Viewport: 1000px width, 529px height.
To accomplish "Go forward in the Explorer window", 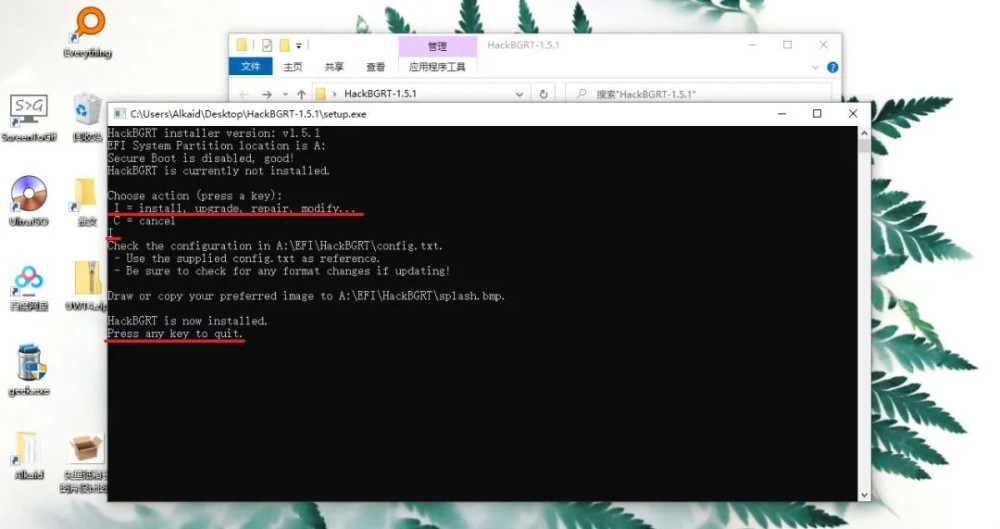I will (x=267, y=94).
